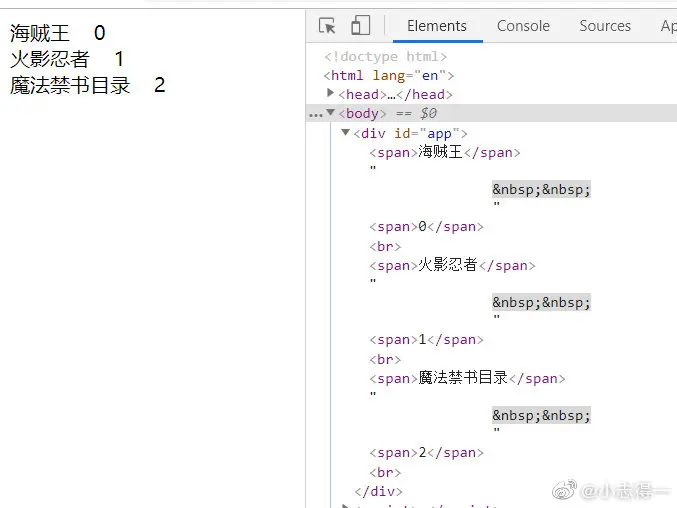Image resolution: width=677 pixels, height=508 pixels.
Task: Select the span containing 1 in DOM
Action: click(427, 340)
